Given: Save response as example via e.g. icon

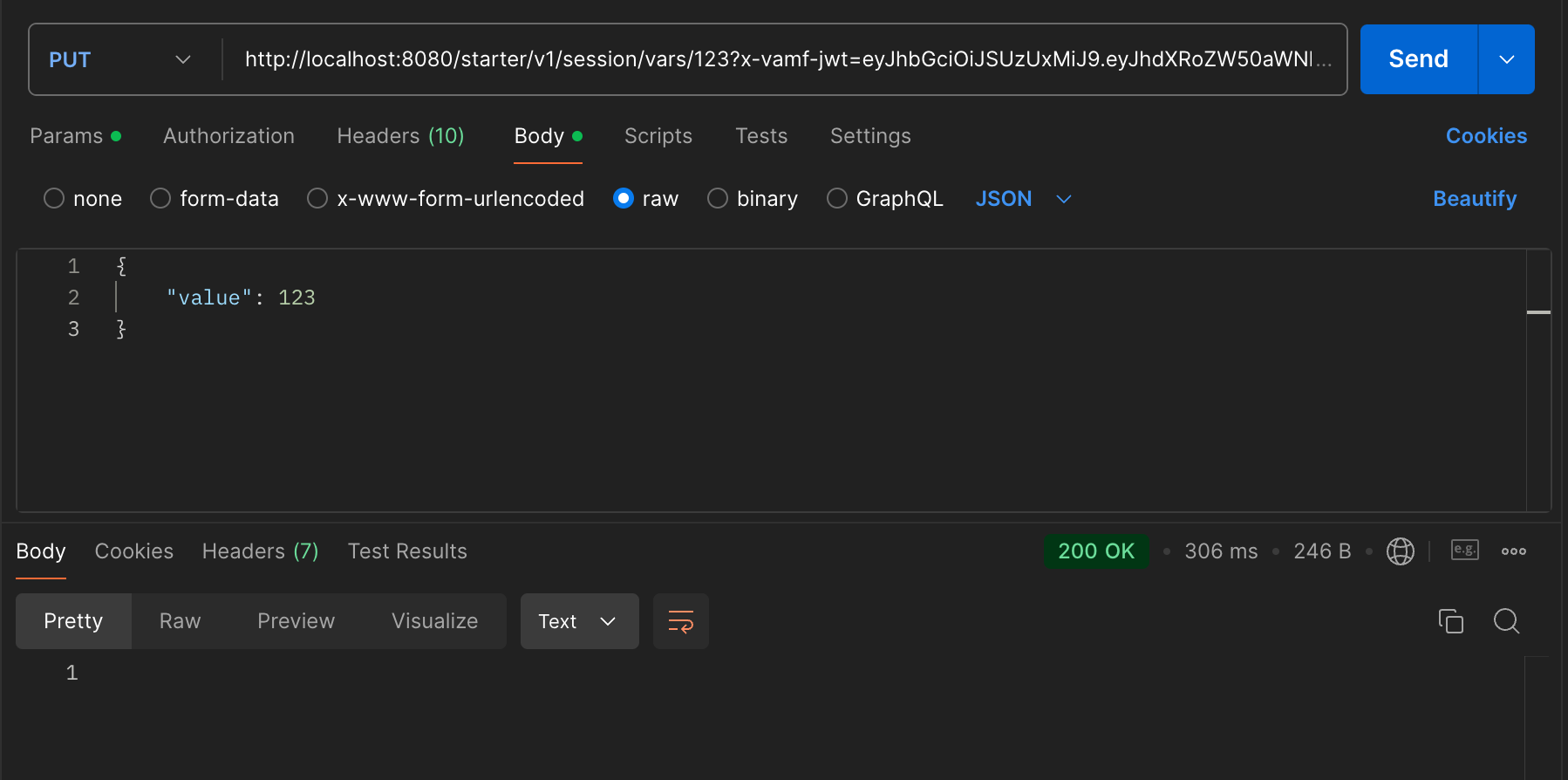Looking at the screenshot, I should 1464,551.
